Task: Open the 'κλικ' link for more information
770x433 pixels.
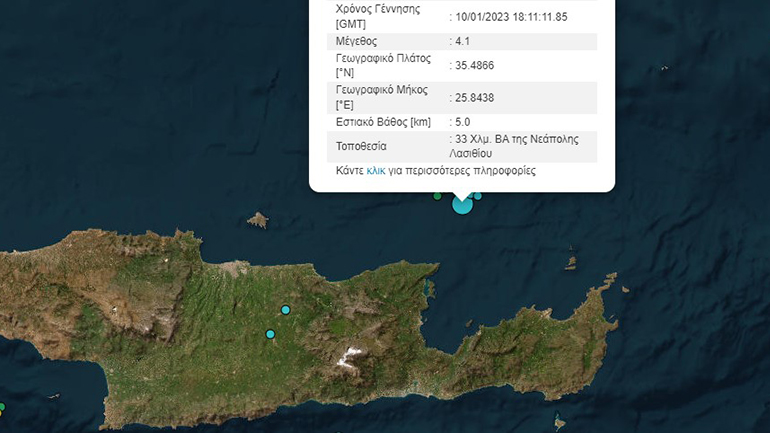Action: tap(376, 171)
